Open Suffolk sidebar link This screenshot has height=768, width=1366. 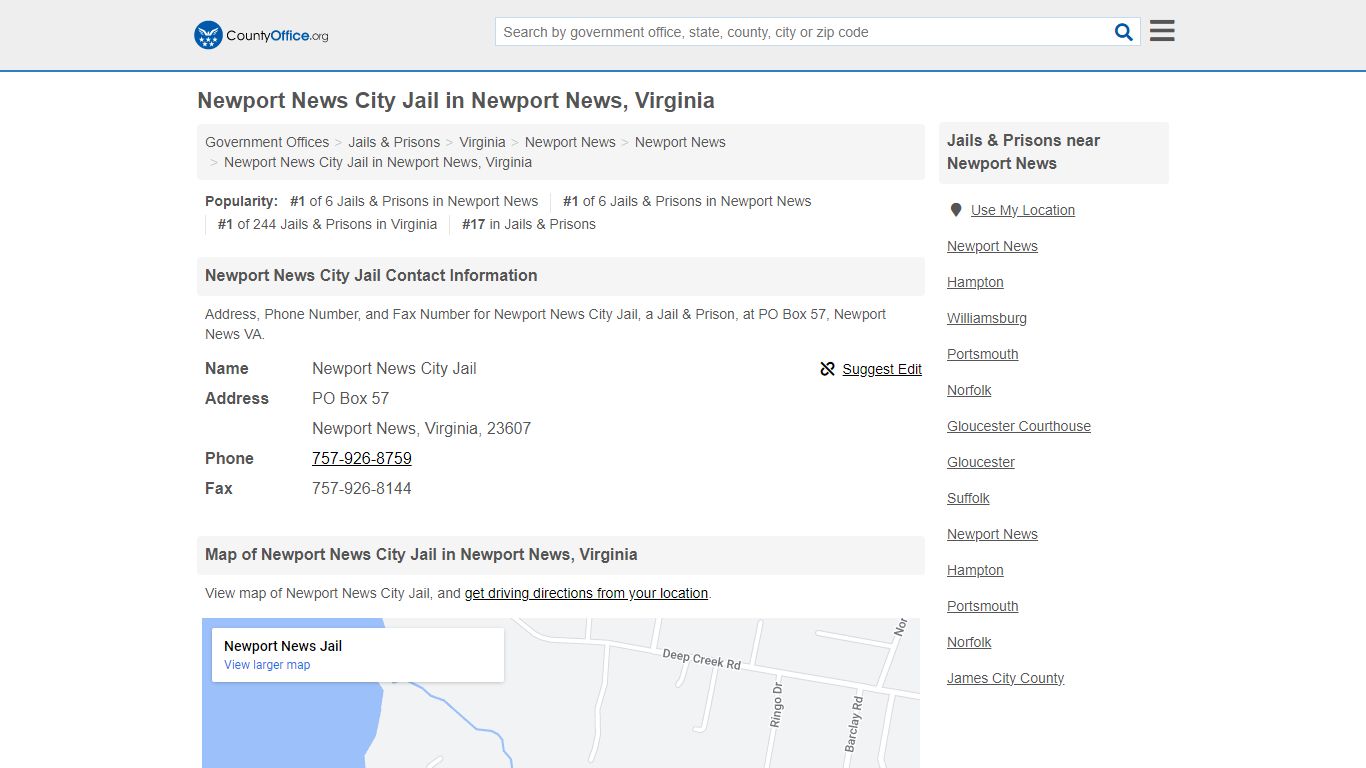(968, 498)
